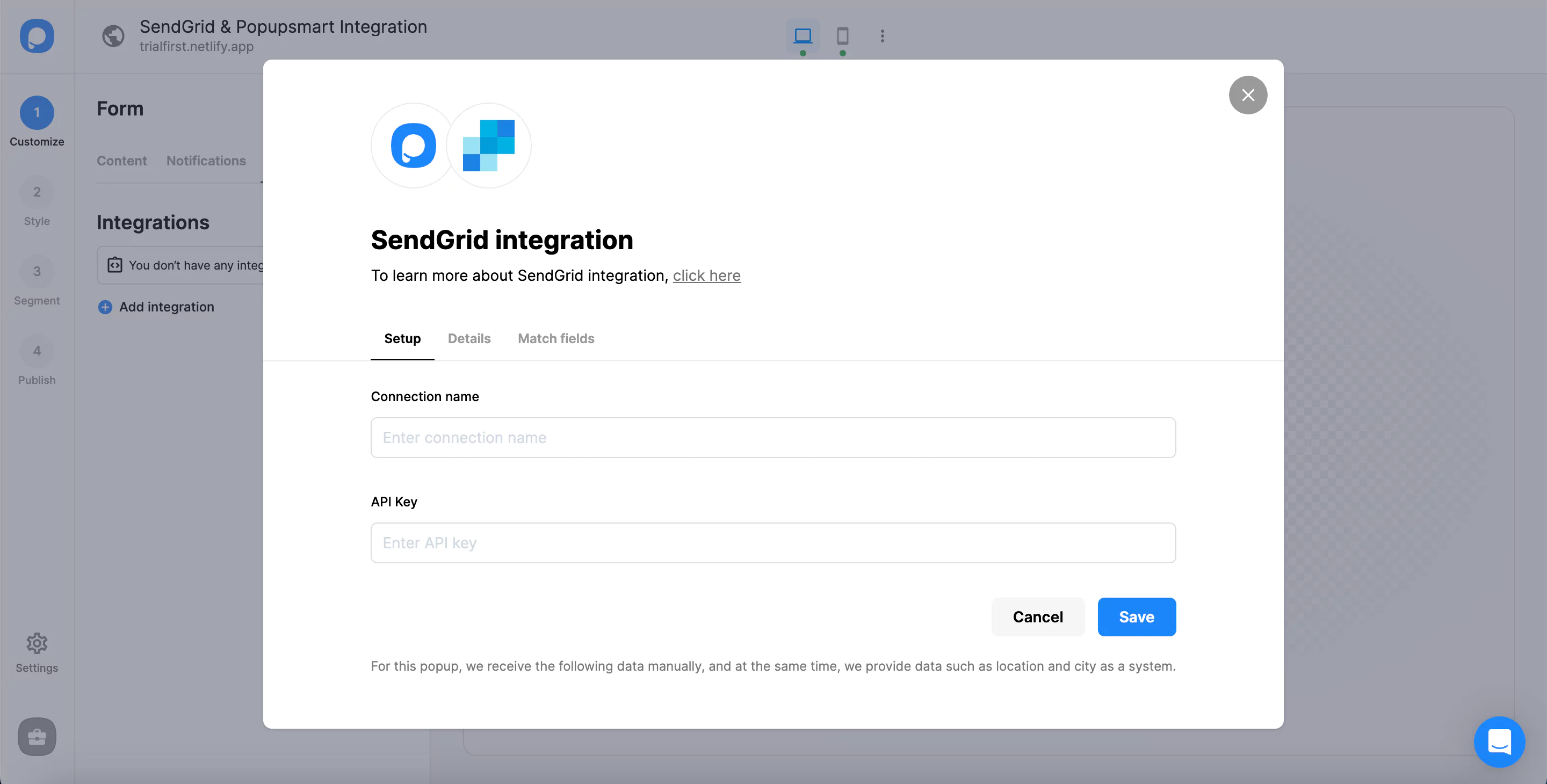Screen dimensions: 1547x784
Task: Close the SendGrid integration dialog
Action: (1248, 95)
